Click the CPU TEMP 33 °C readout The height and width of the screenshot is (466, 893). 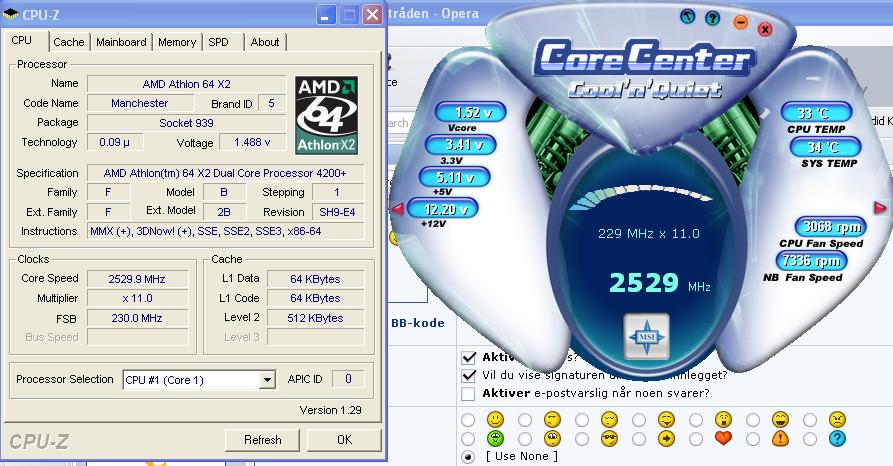[x=816, y=113]
